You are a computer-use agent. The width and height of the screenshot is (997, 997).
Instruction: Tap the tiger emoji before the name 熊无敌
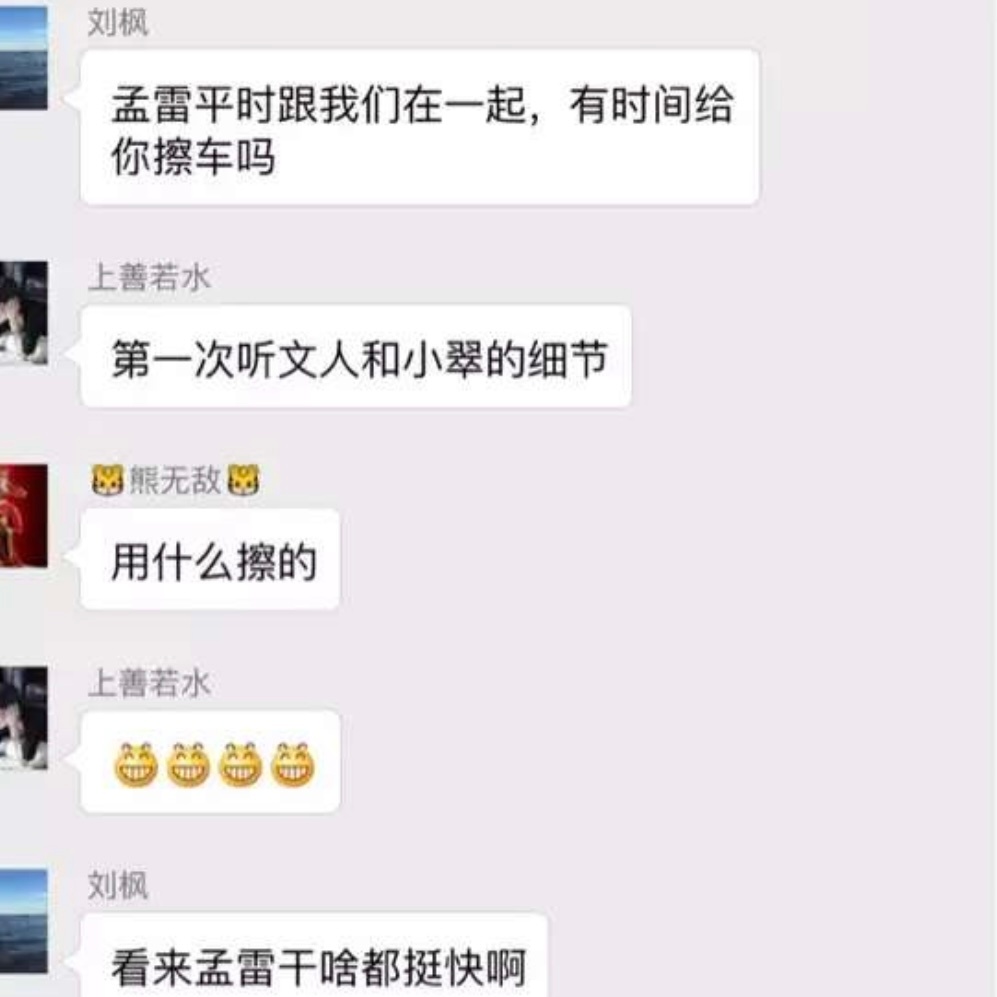coord(107,480)
